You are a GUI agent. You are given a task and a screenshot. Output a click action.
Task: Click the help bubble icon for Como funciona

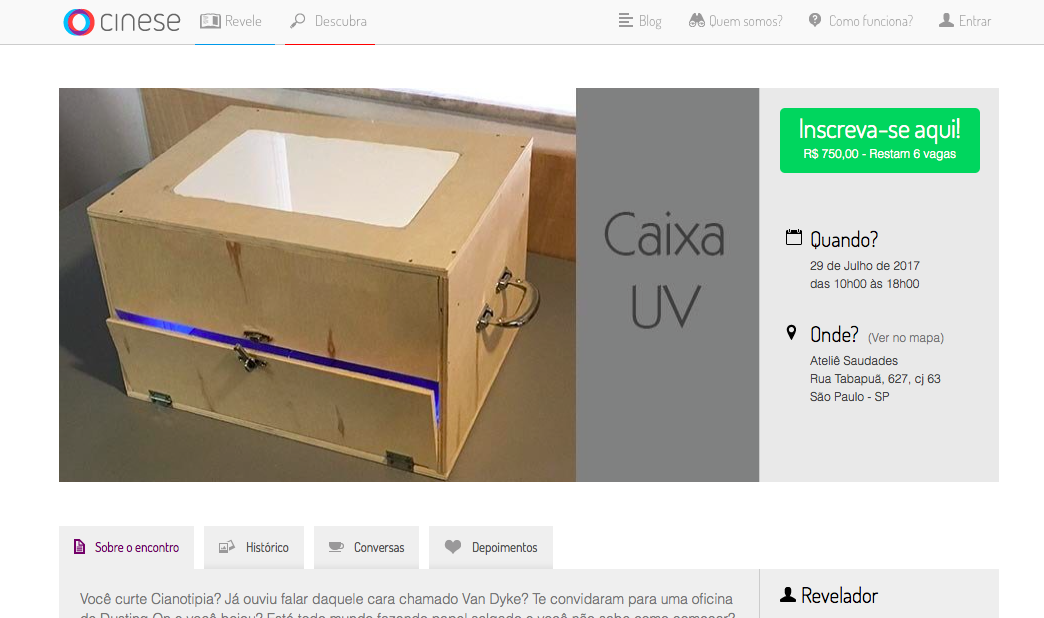coord(814,20)
